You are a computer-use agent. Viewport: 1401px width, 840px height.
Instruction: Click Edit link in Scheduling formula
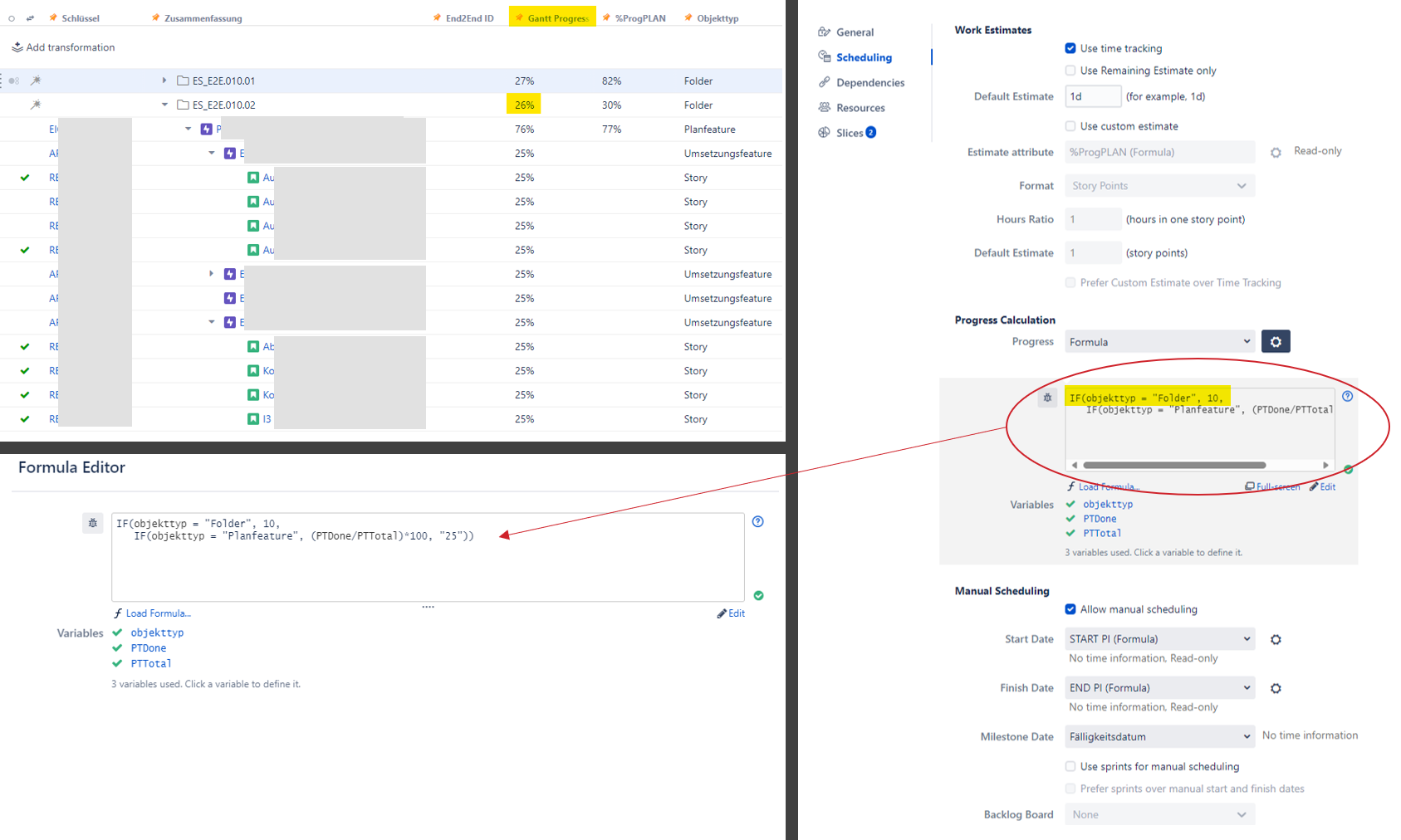coord(1323,487)
